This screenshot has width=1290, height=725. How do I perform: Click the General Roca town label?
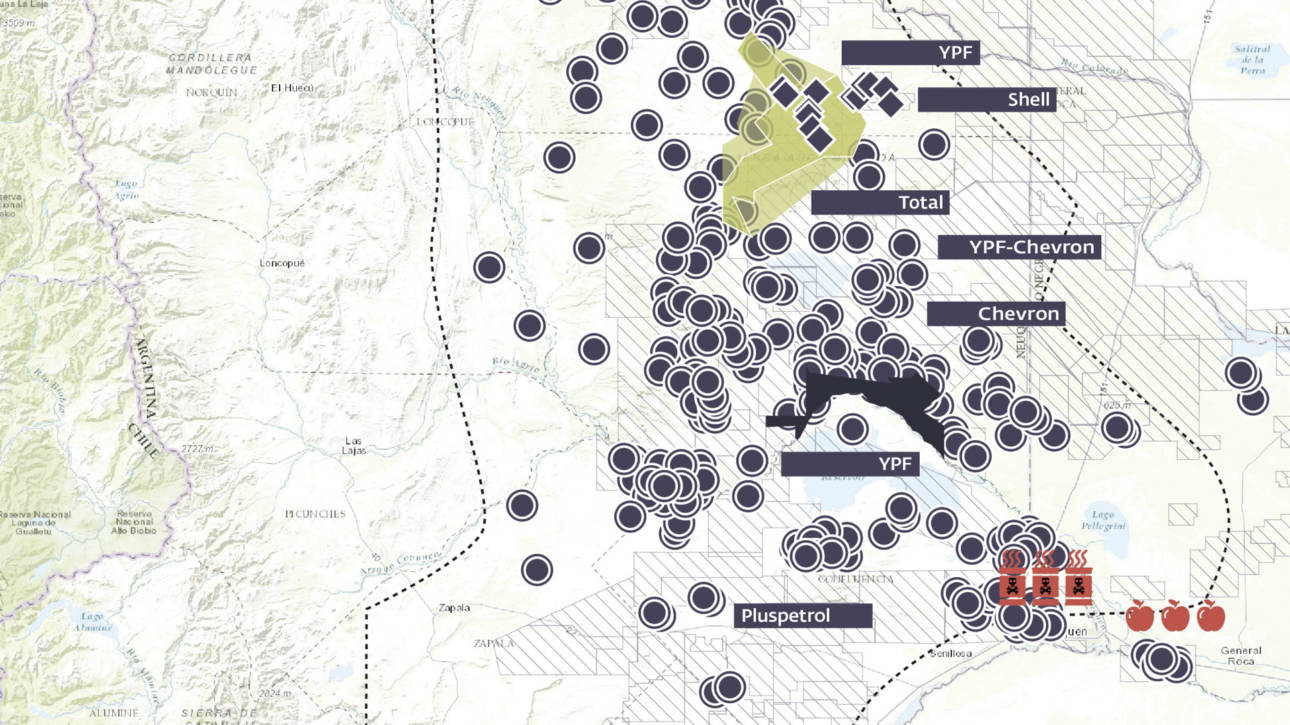[x=1240, y=656]
